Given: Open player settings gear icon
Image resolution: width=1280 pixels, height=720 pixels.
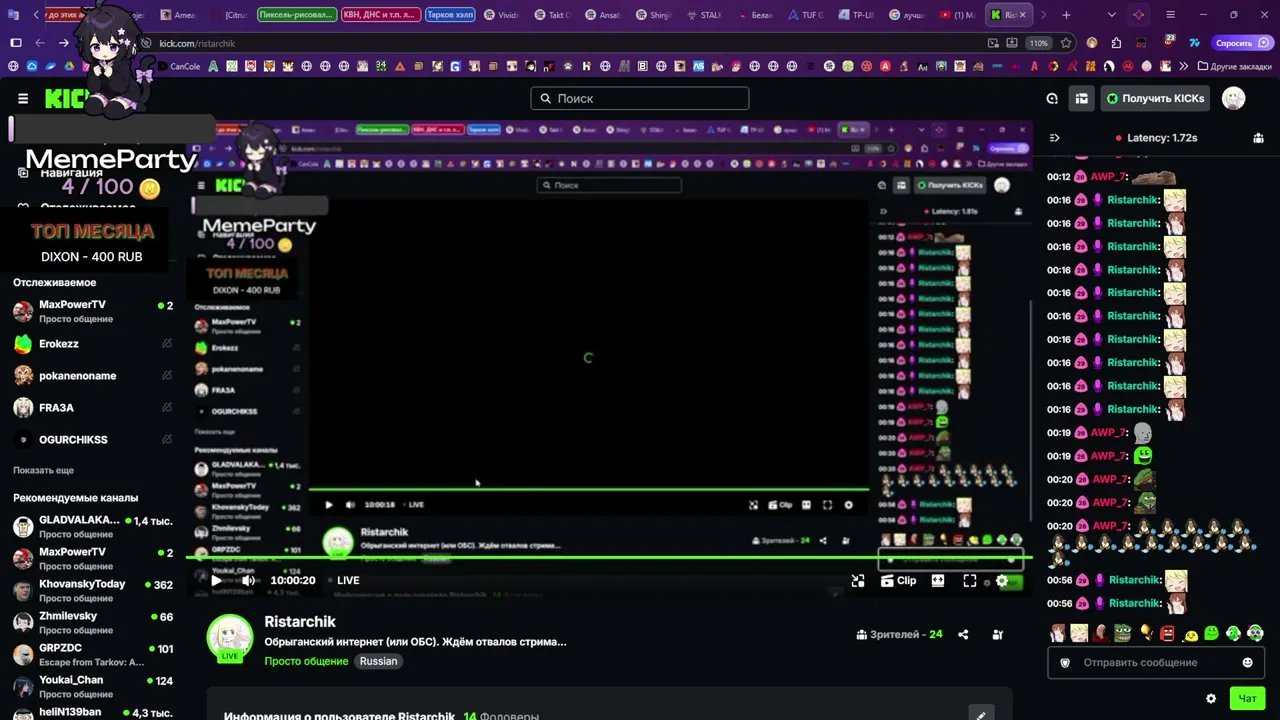Looking at the screenshot, I should [1002, 580].
